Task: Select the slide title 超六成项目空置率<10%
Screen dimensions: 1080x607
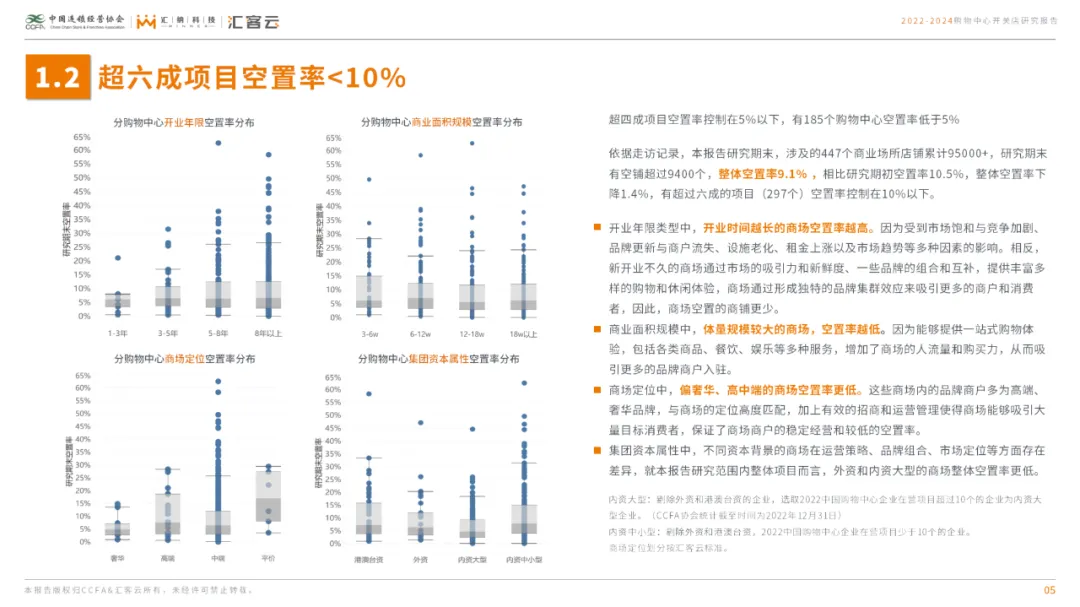Action: tap(251, 78)
